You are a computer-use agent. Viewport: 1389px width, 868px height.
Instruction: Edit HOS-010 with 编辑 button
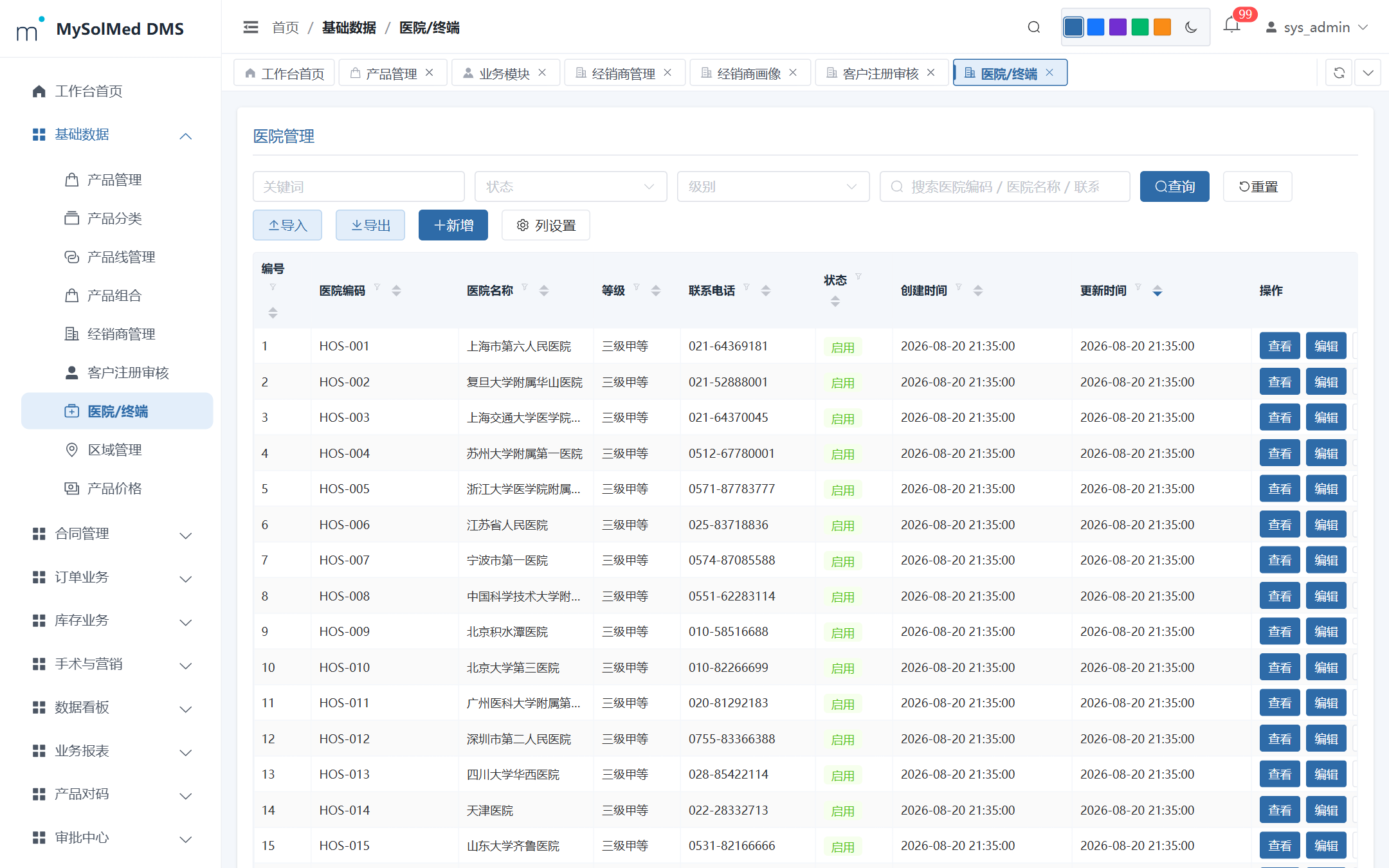click(x=1326, y=667)
